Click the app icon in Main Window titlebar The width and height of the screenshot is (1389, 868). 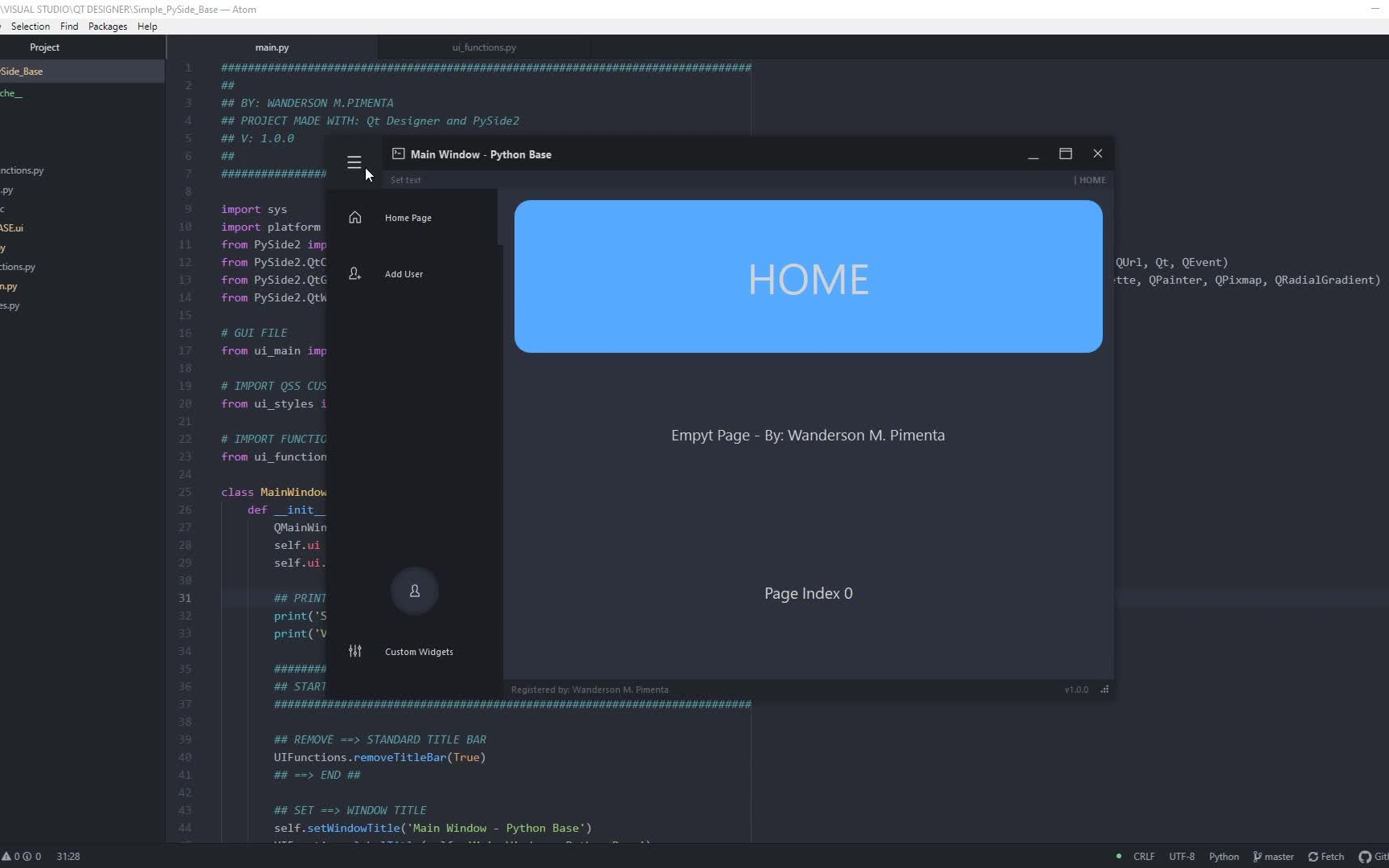pyautogui.click(x=398, y=154)
